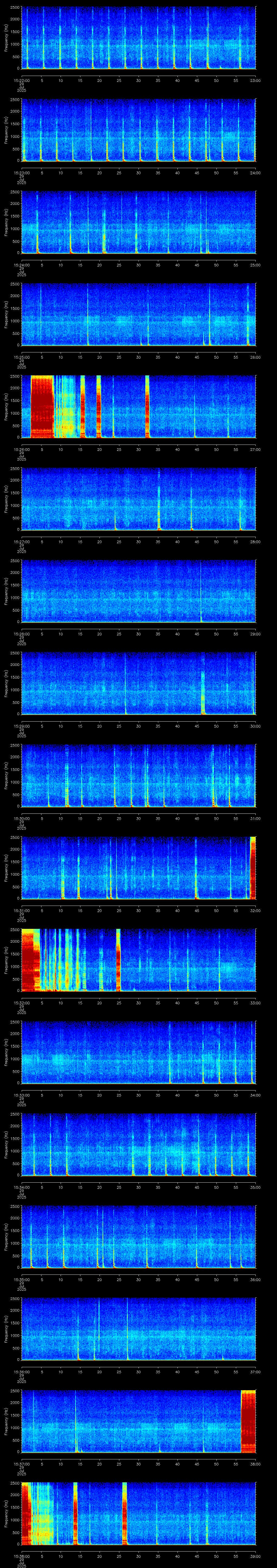Select the spectrogram panel beginning at 15:28:00
277x1568 pixels.
[138, 591]
